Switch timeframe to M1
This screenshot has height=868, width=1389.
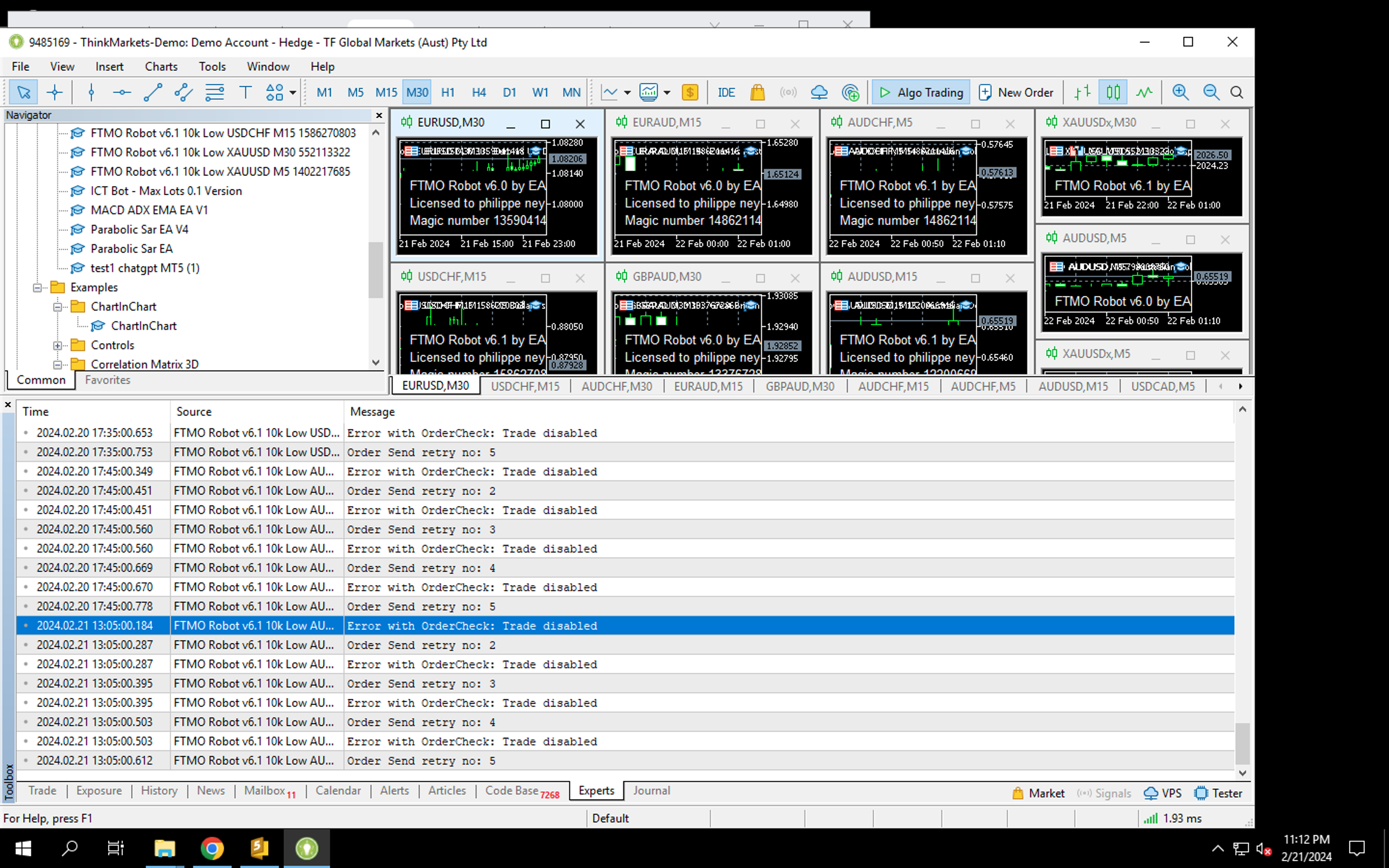tap(324, 93)
